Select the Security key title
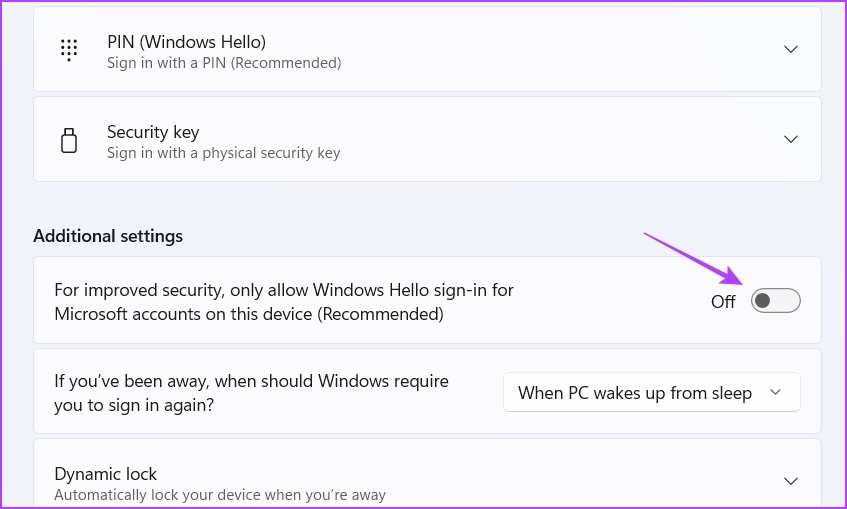This screenshot has width=847, height=509. pyautogui.click(x=153, y=132)
